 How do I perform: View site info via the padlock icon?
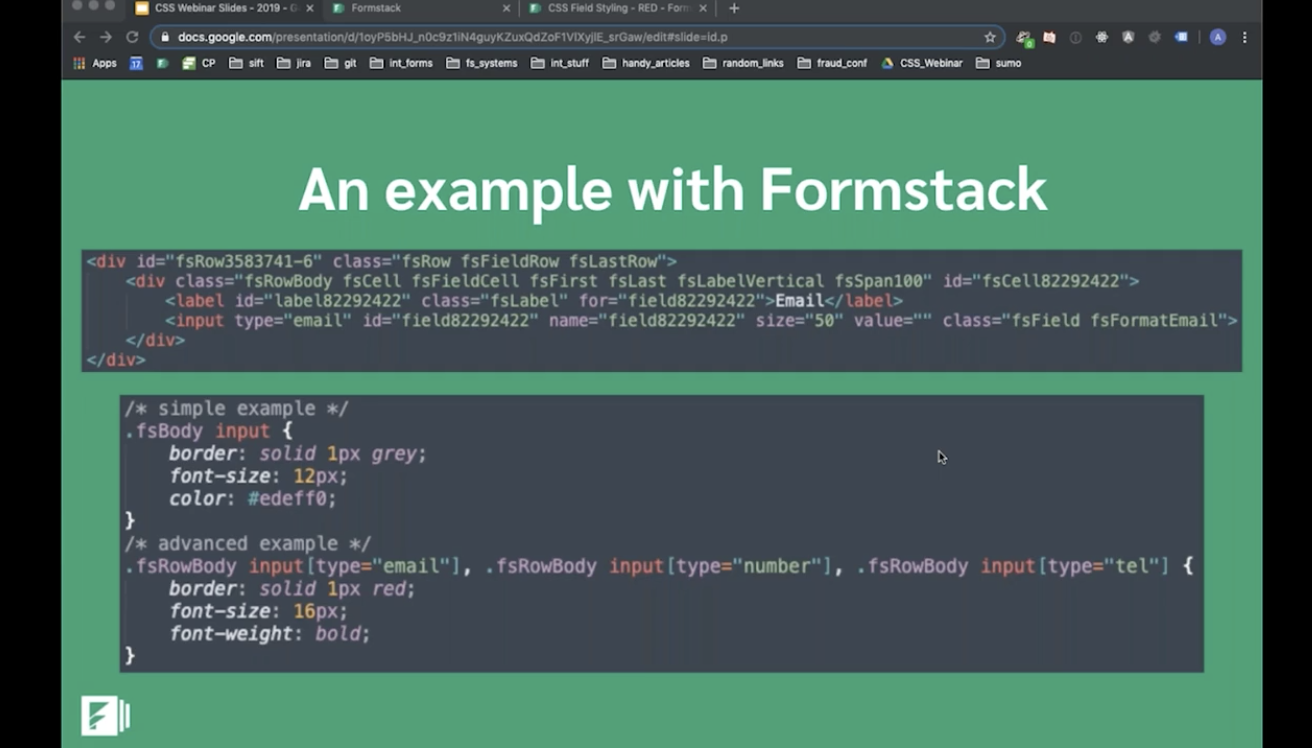(x=165, y=37)
